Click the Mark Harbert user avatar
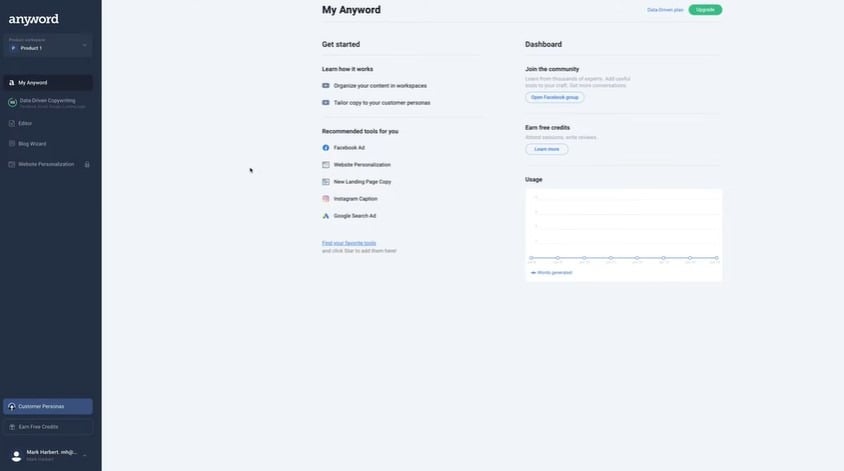Image resolution: width=844 pixels, height=471 pixels. [16, 456]
